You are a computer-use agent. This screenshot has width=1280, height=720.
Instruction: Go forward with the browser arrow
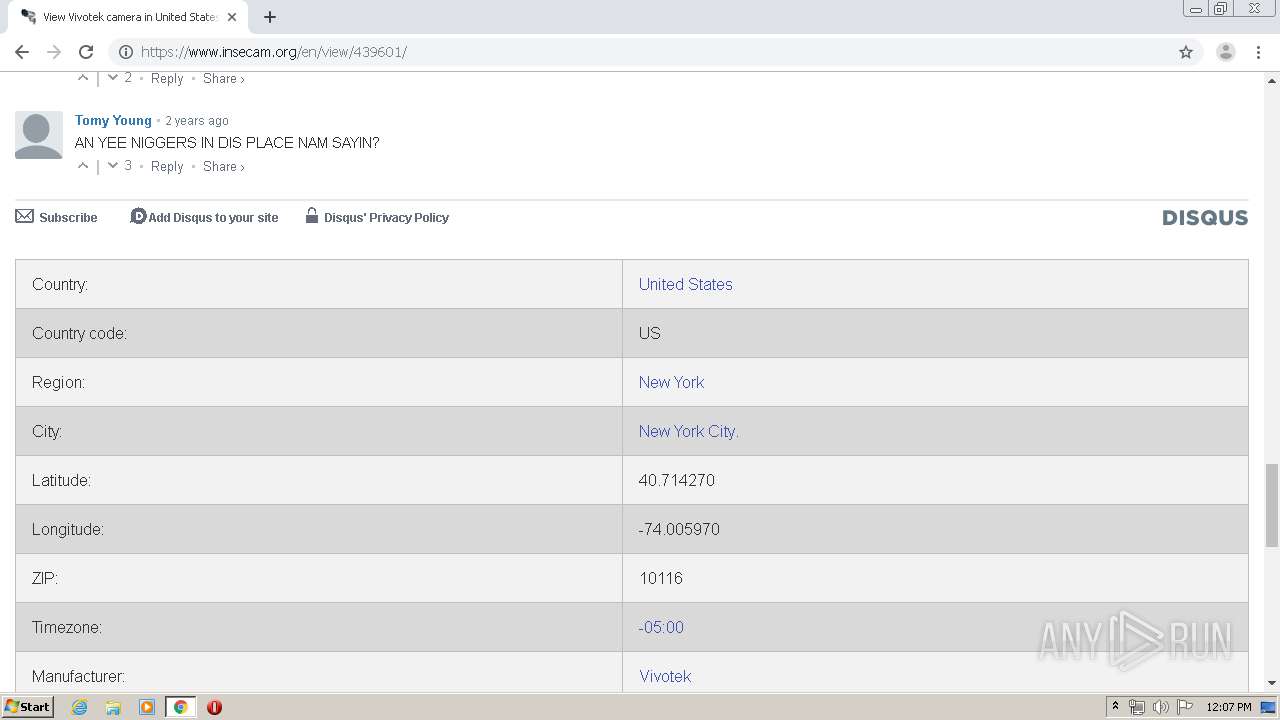(x=54, y=52)
